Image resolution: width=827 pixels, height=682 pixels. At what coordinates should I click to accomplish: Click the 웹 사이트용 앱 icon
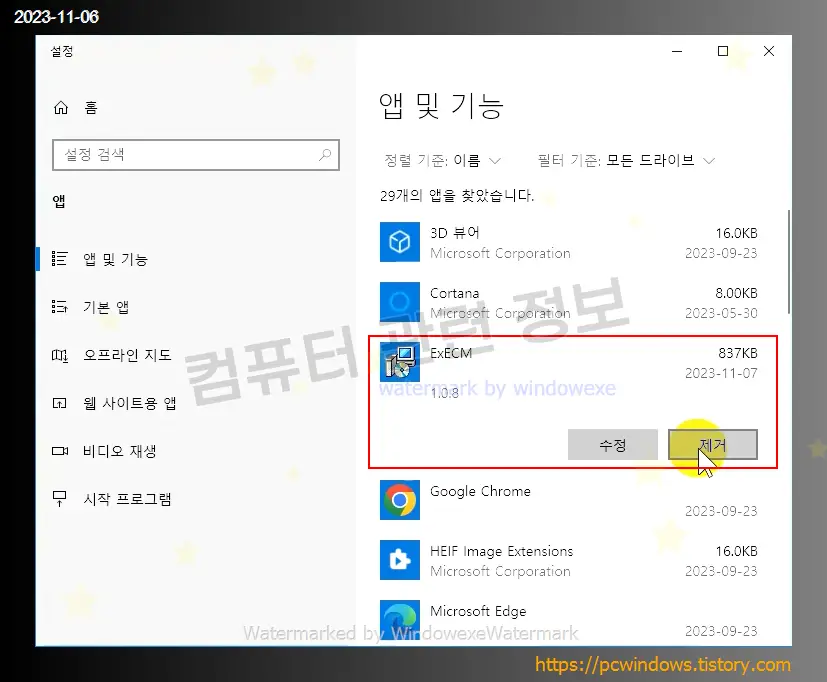click(x=60, y=404)
